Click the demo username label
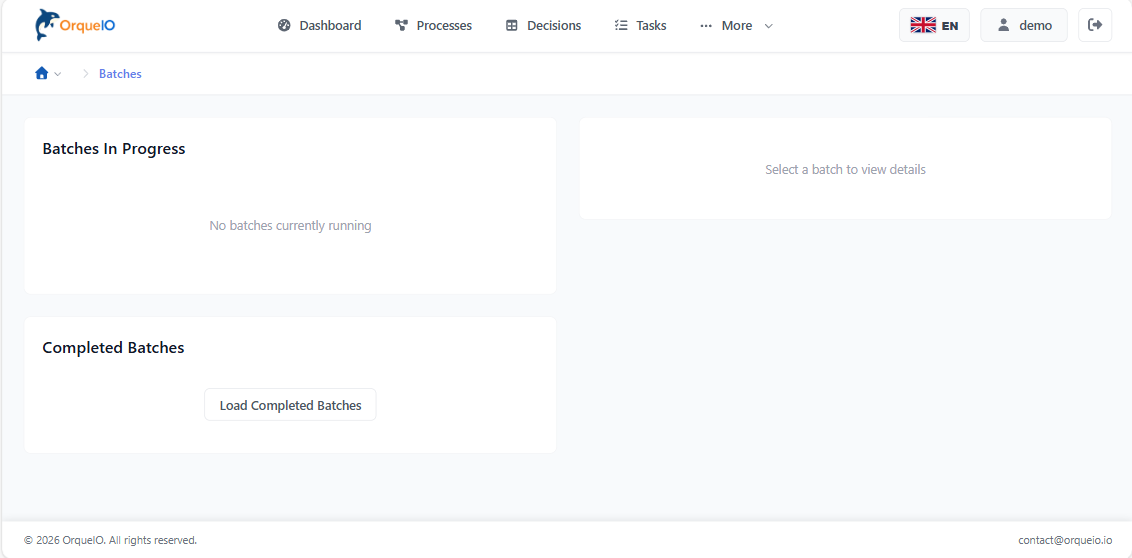The image size is (1132, 558). click(x=1035, y=25)
